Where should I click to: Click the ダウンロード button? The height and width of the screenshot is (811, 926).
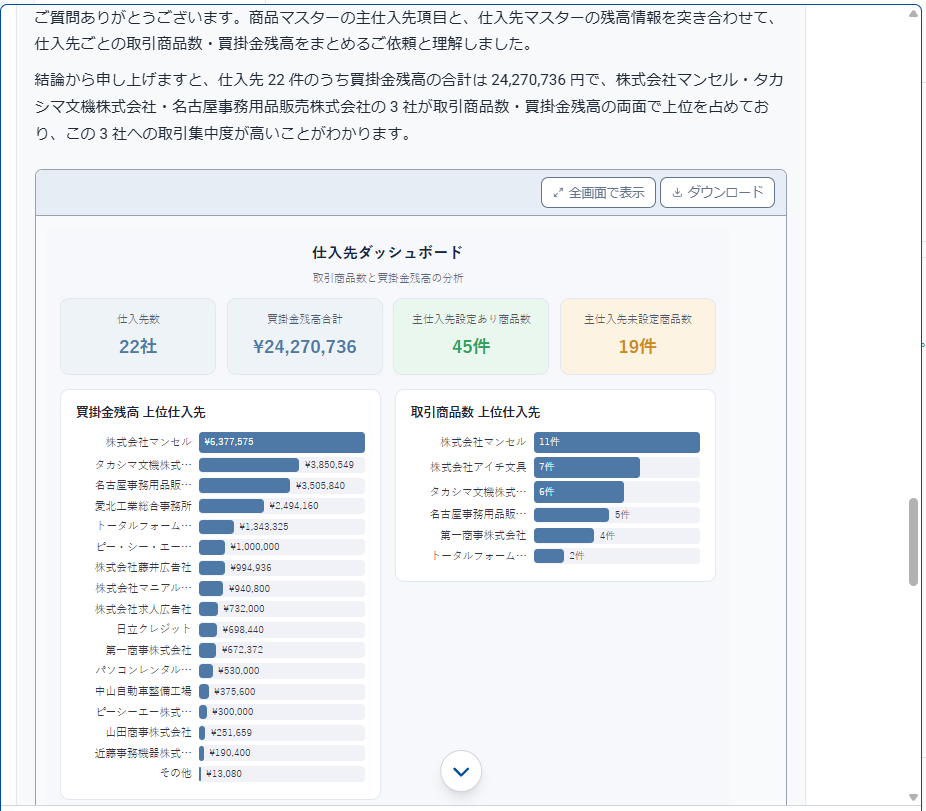(x=717, y=193)
